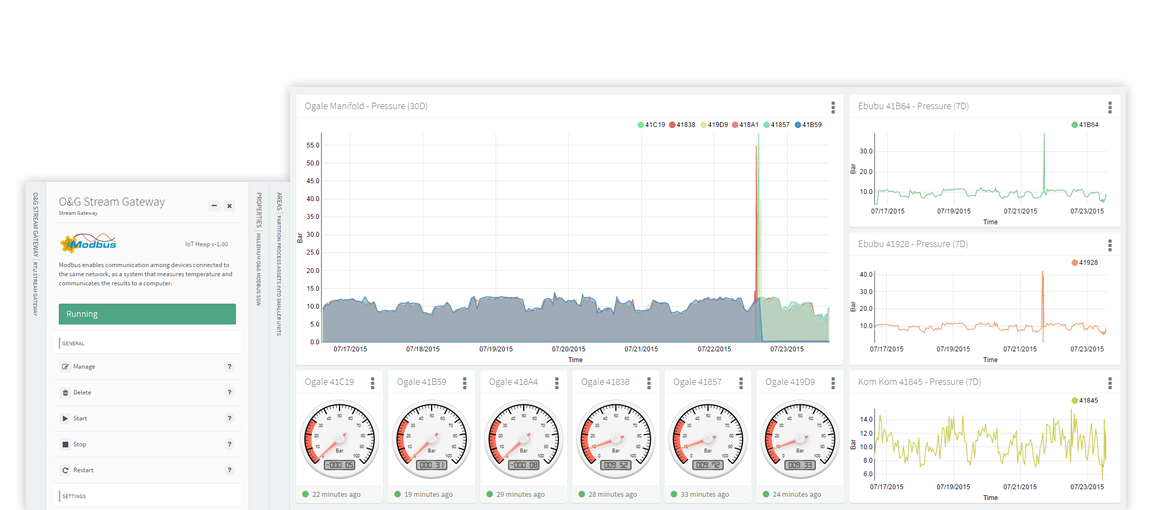The width and height of the screenshot is (1170, 510).
Task: Click the Restart circular arrow icon
Action: pos(66,470)
